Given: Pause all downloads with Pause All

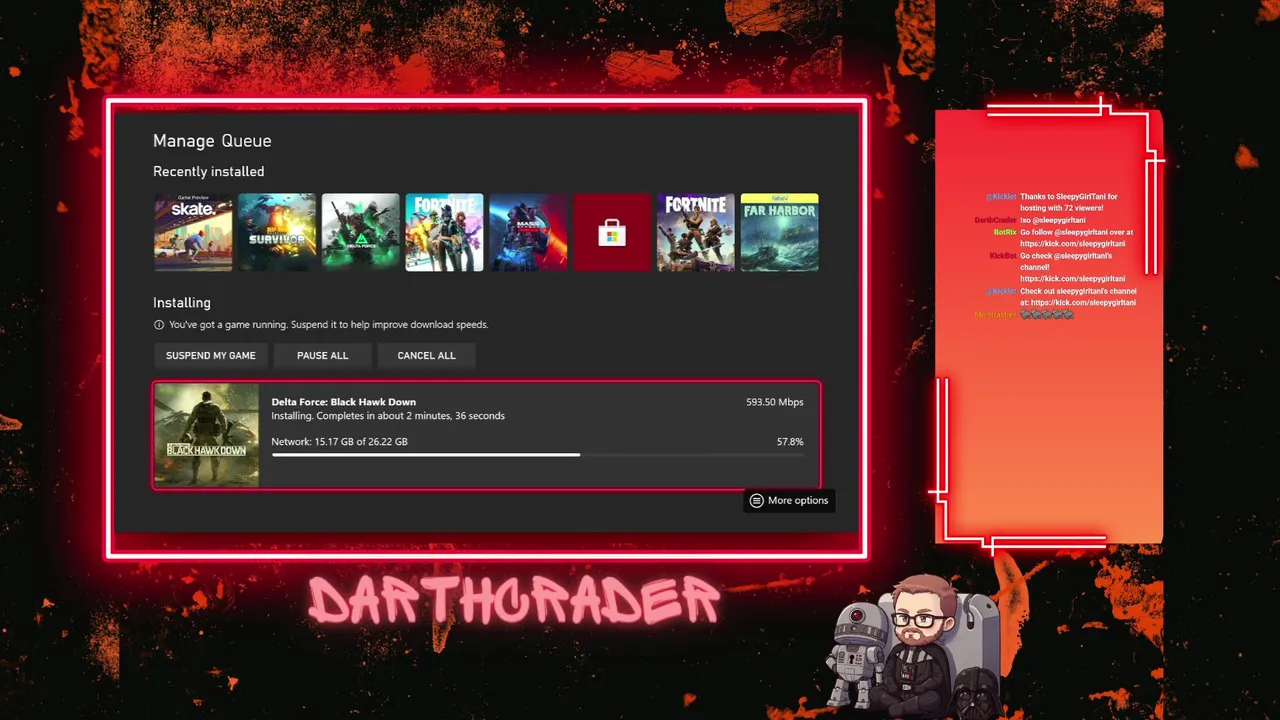Looking at the screenshot, I should click(x=322, y=355).
